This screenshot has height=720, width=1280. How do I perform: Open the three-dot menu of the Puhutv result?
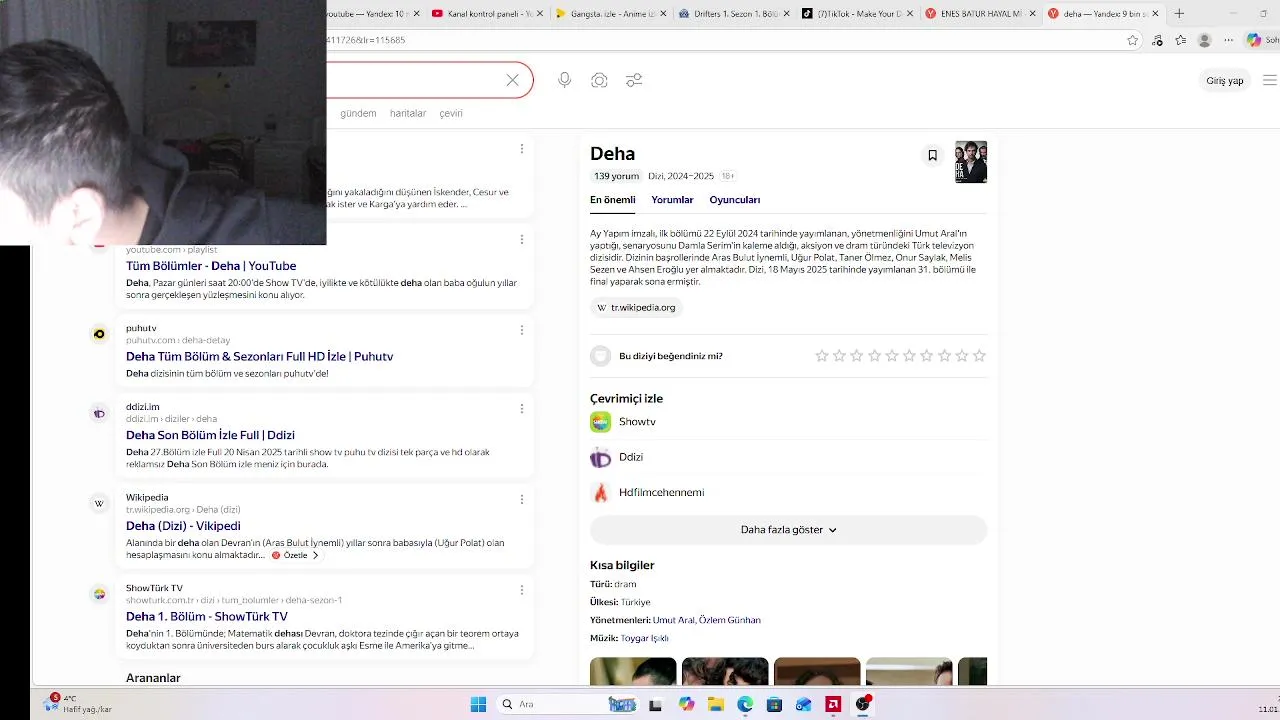click(x=522, y=330)
